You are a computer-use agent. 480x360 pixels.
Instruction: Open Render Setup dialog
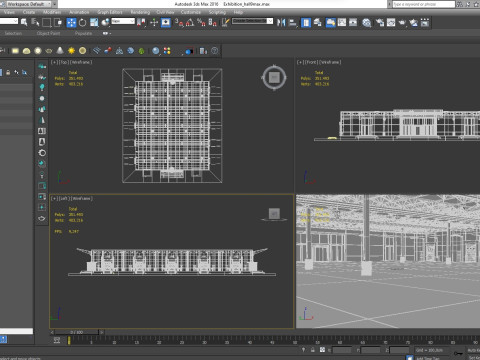pyautogui.click(x=380, y=22)
